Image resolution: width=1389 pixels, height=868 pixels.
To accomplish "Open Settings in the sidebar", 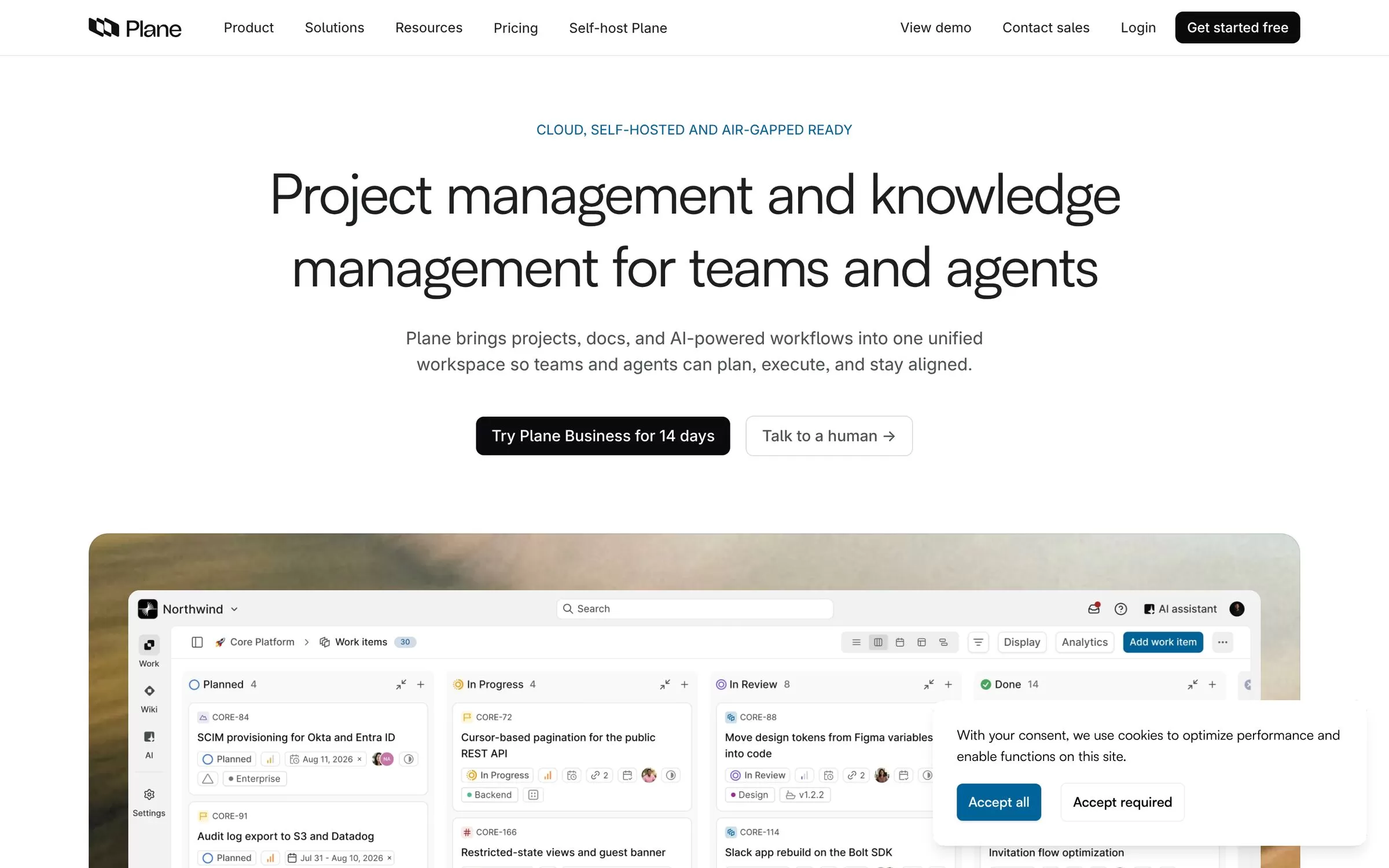I will (x=149, y=802).
